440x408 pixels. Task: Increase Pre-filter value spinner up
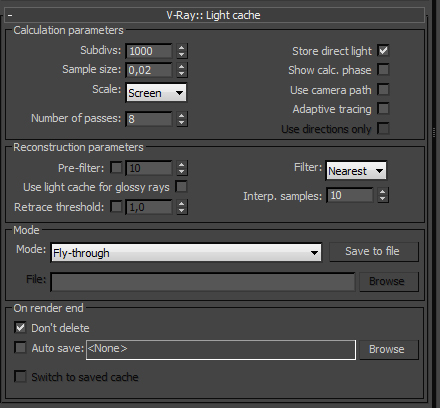[181, 164]
